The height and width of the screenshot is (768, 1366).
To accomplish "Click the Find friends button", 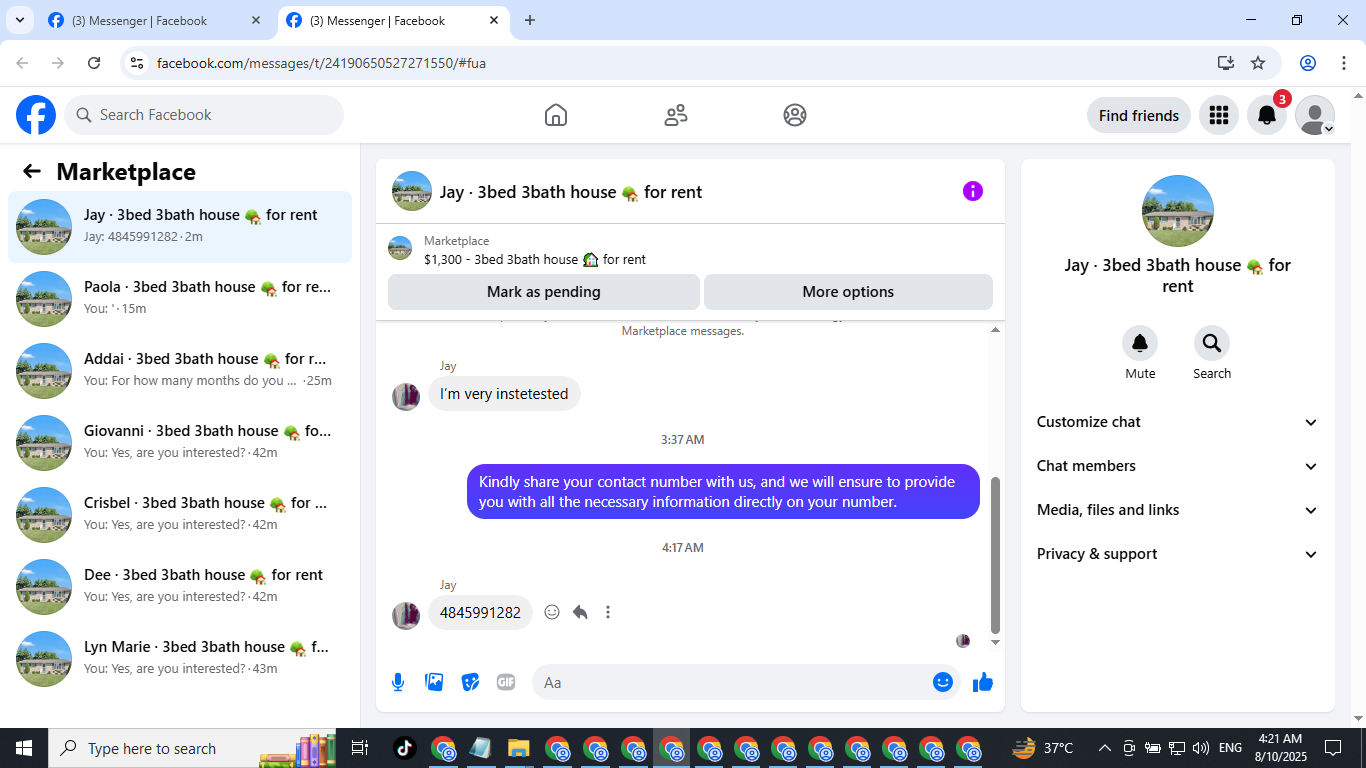I will (1139, 115).
